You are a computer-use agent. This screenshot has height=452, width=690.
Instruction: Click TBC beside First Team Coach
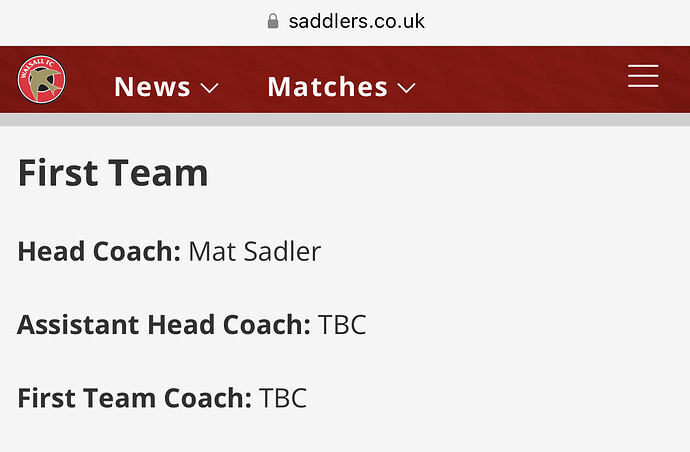tap(283, 398)
